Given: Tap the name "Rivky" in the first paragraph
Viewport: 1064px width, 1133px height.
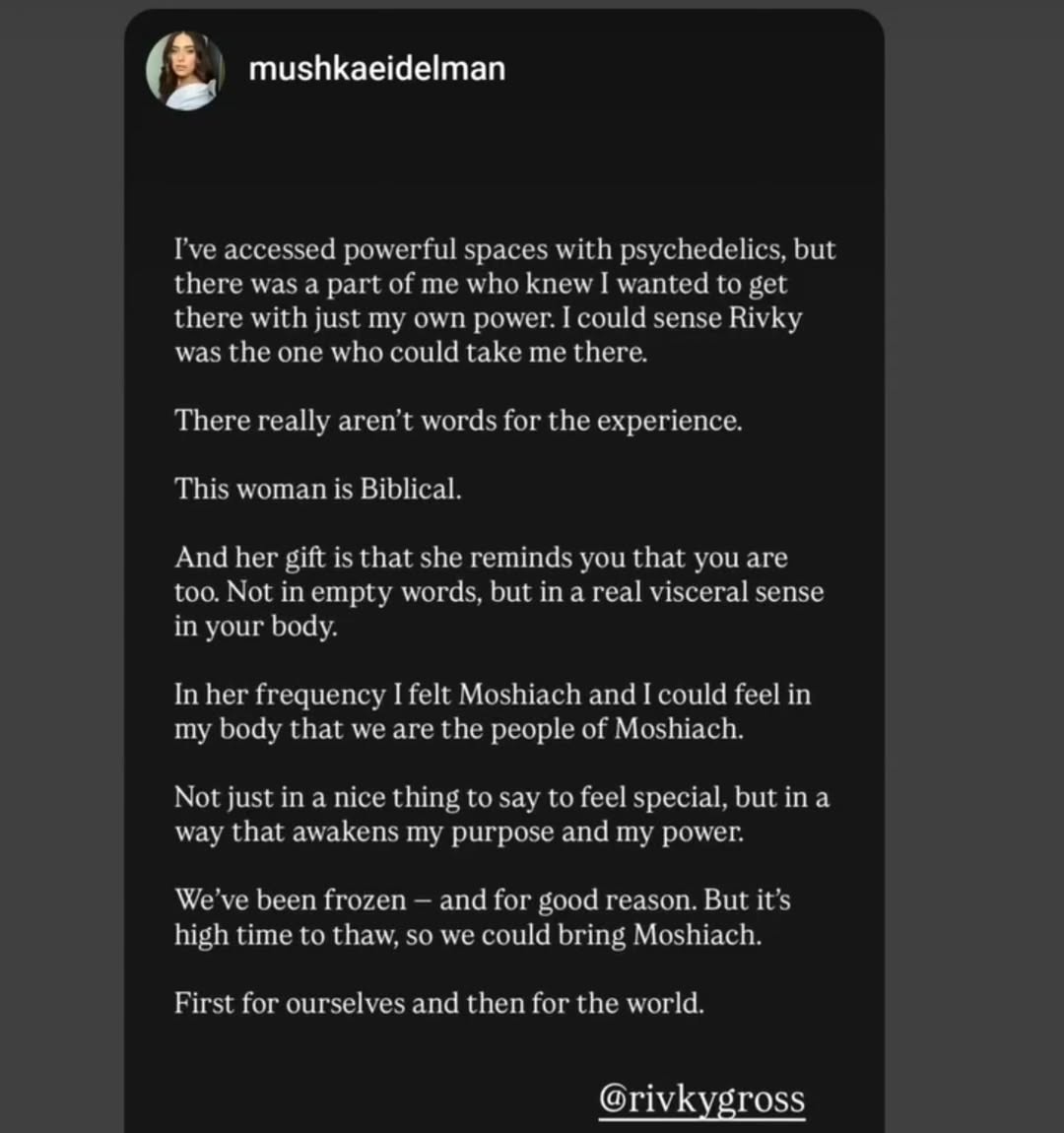Looking at the screenshot, I should click(x=765, y=318).
